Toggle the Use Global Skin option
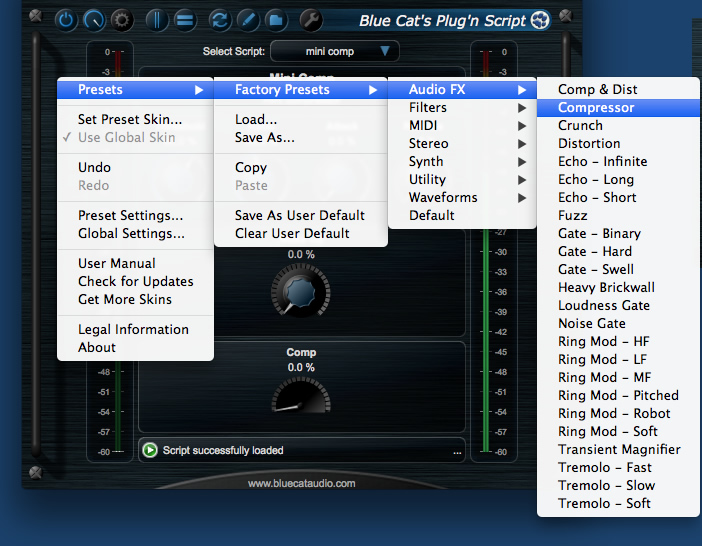 (x=135, y=137)
